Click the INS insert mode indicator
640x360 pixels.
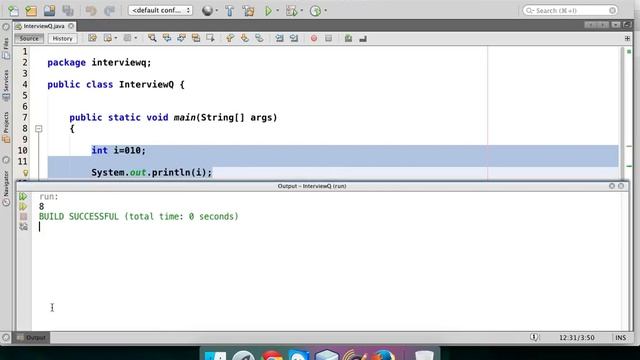(620, 338)
